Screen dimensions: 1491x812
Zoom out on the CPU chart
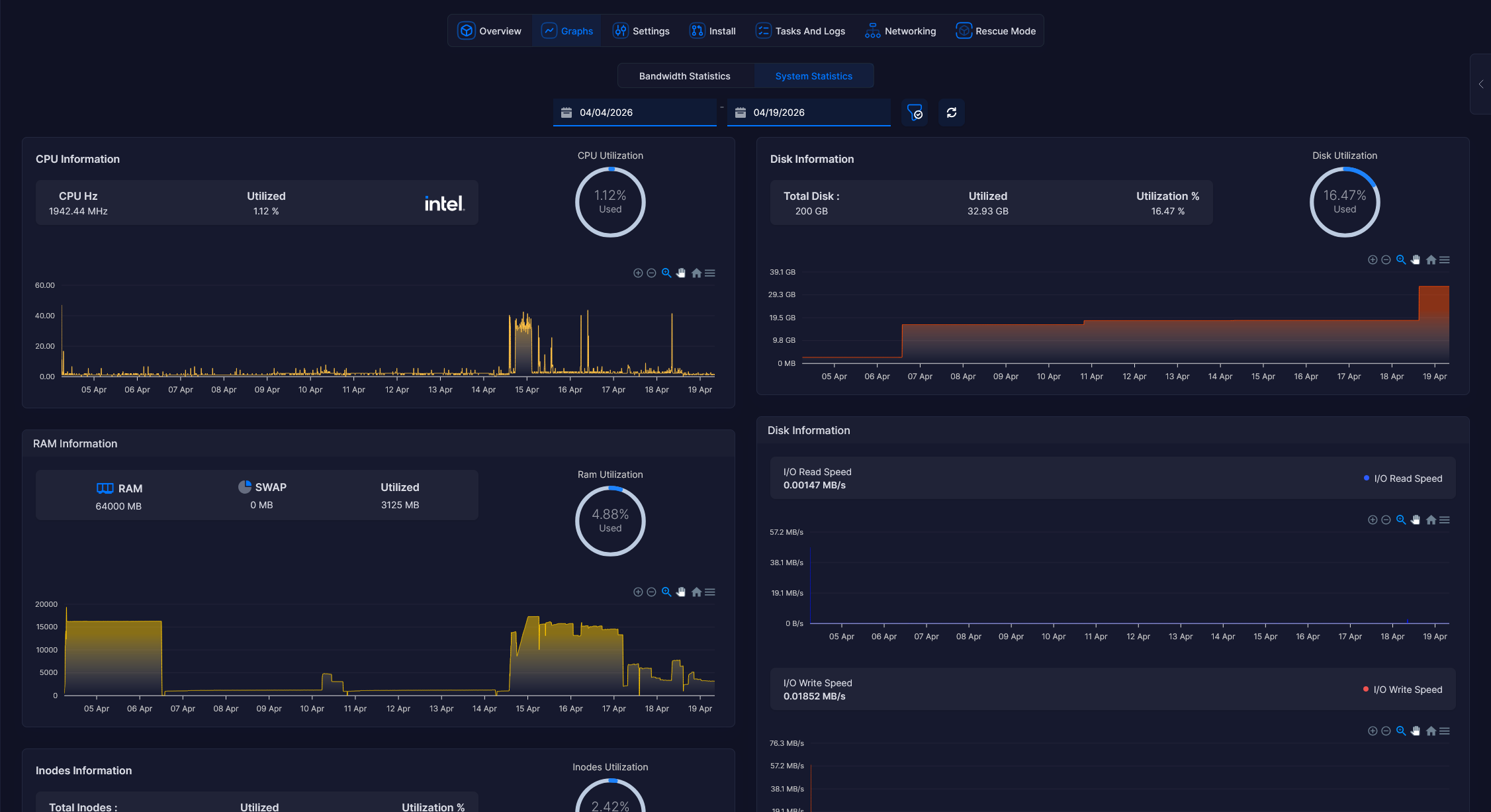pyautogui.click(x=651, y=273)
